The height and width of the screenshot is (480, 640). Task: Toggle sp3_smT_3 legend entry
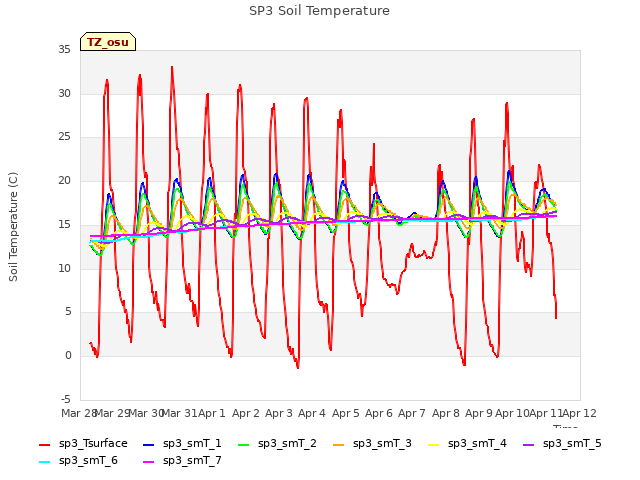pyautogui.click(x=372, y=443)
